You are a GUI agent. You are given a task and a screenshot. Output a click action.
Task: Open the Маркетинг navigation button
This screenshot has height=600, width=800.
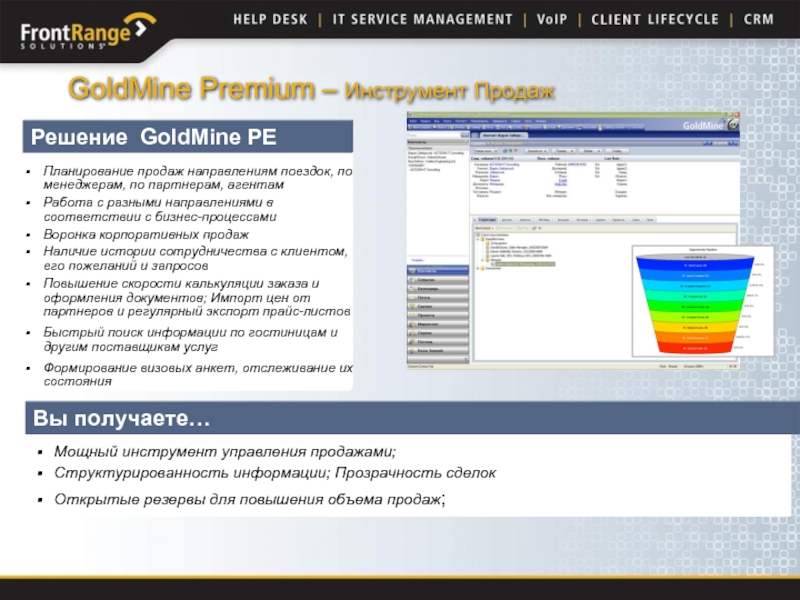[438, 324]
